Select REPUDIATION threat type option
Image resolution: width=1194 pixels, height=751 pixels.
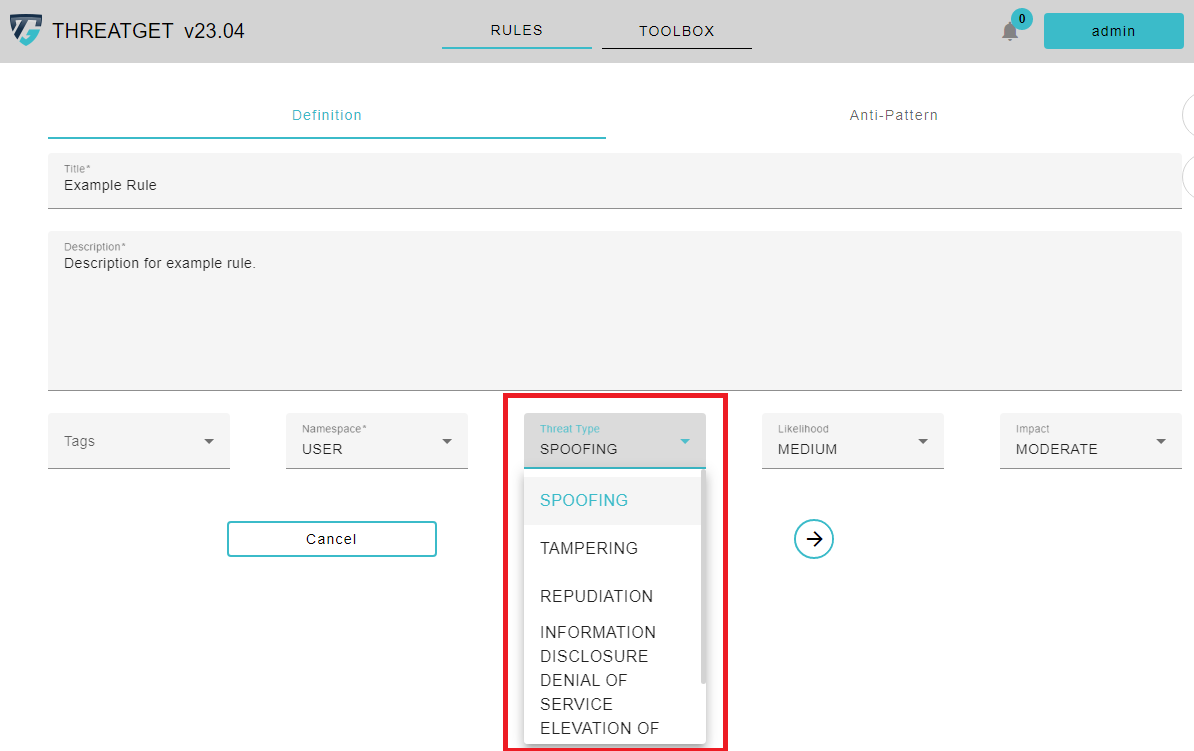coord(596,596)
